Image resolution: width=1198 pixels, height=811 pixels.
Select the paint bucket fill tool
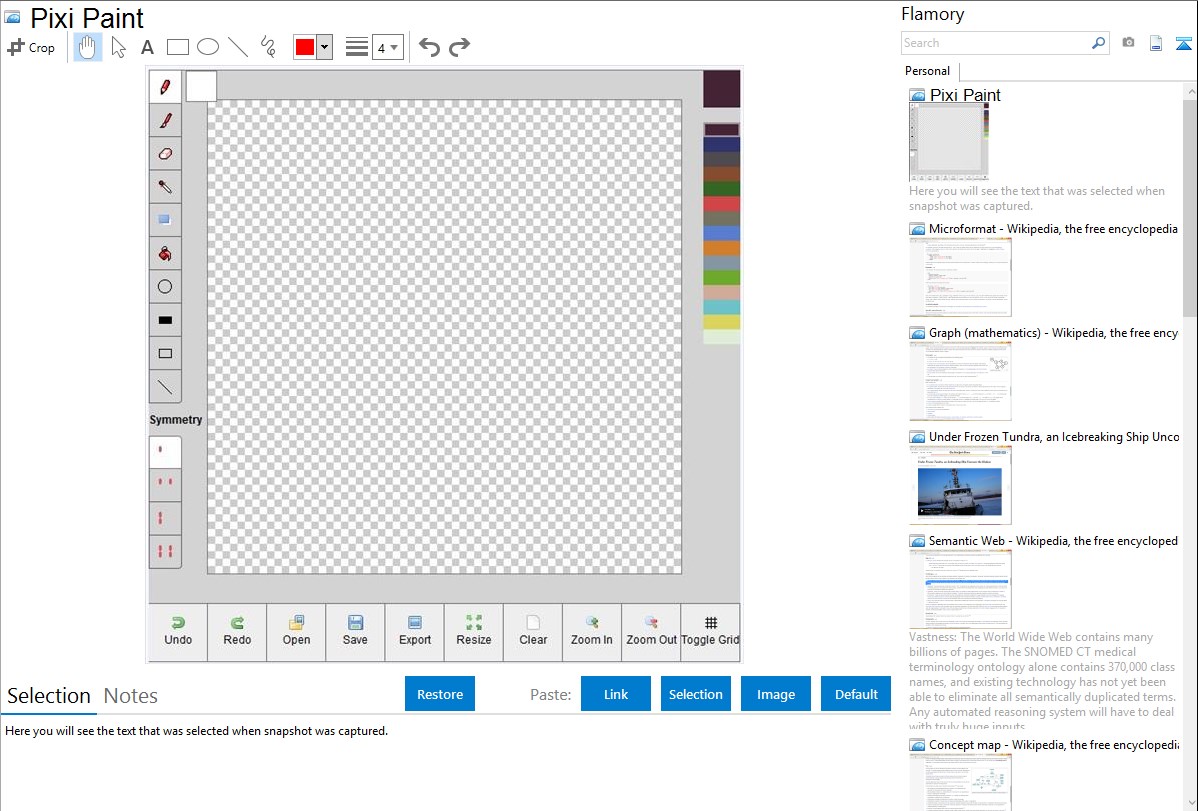(x=165, y=254)
